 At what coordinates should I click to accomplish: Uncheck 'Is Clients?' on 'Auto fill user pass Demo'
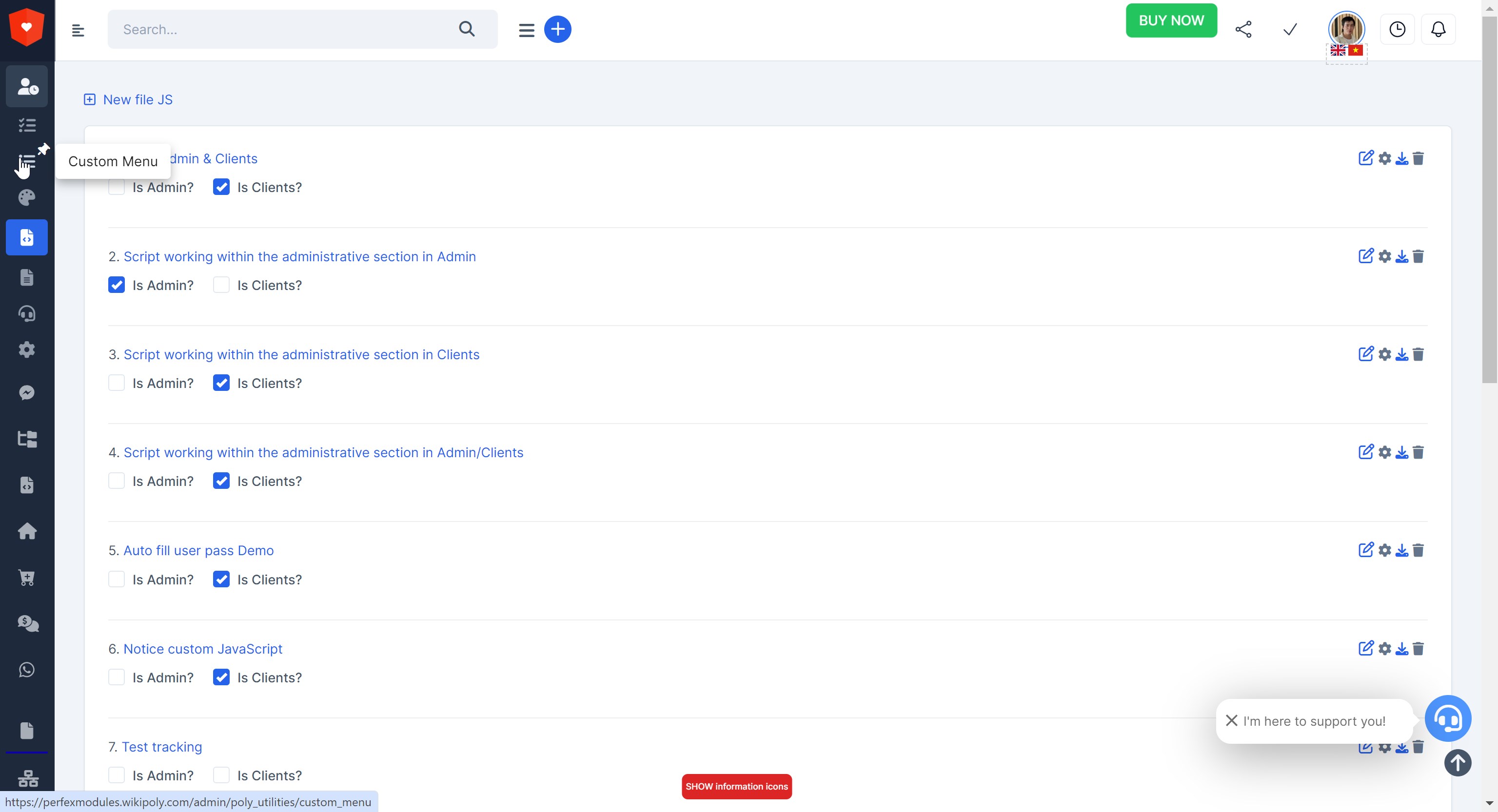[221, 579]
